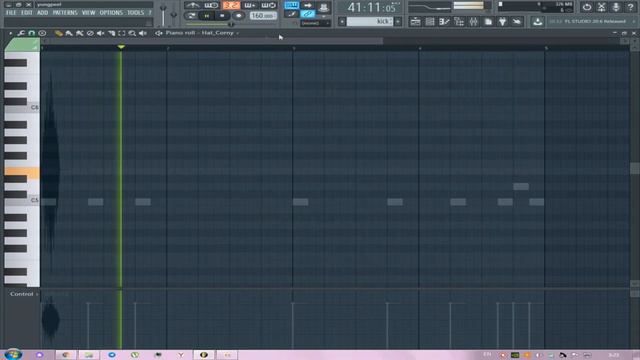Image resolution: width=640 pixels, height=360 pixels.
Task: Select the Slice tool in piano roll
Action: coord(111,33)
